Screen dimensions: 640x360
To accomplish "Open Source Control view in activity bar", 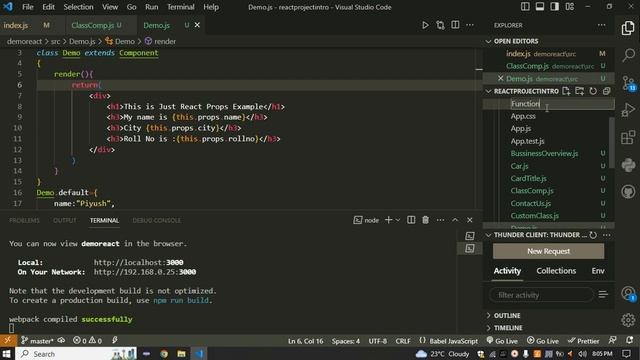I will click(x=629, y=83).
